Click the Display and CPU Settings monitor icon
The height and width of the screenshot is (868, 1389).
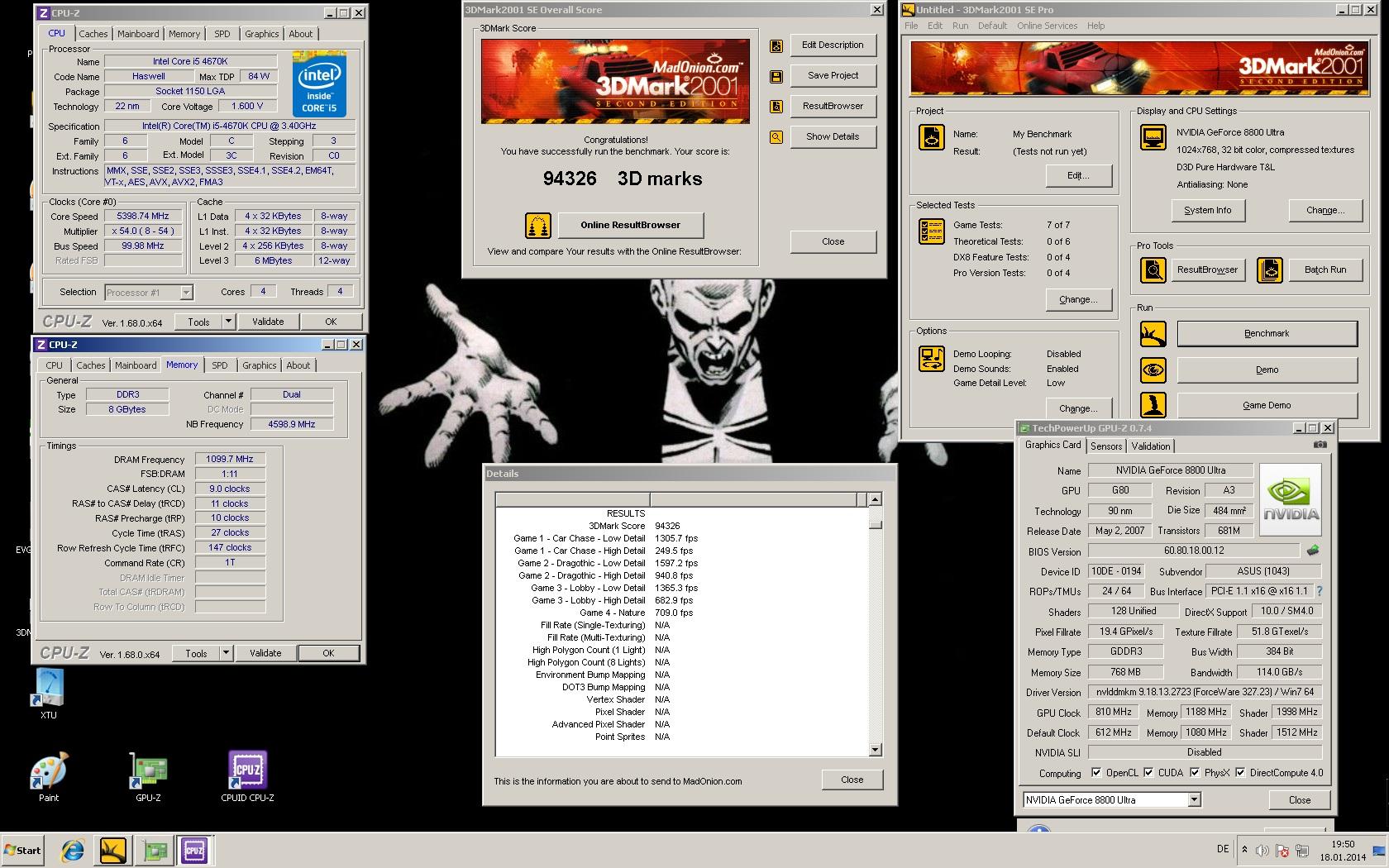pos(1153,137)
